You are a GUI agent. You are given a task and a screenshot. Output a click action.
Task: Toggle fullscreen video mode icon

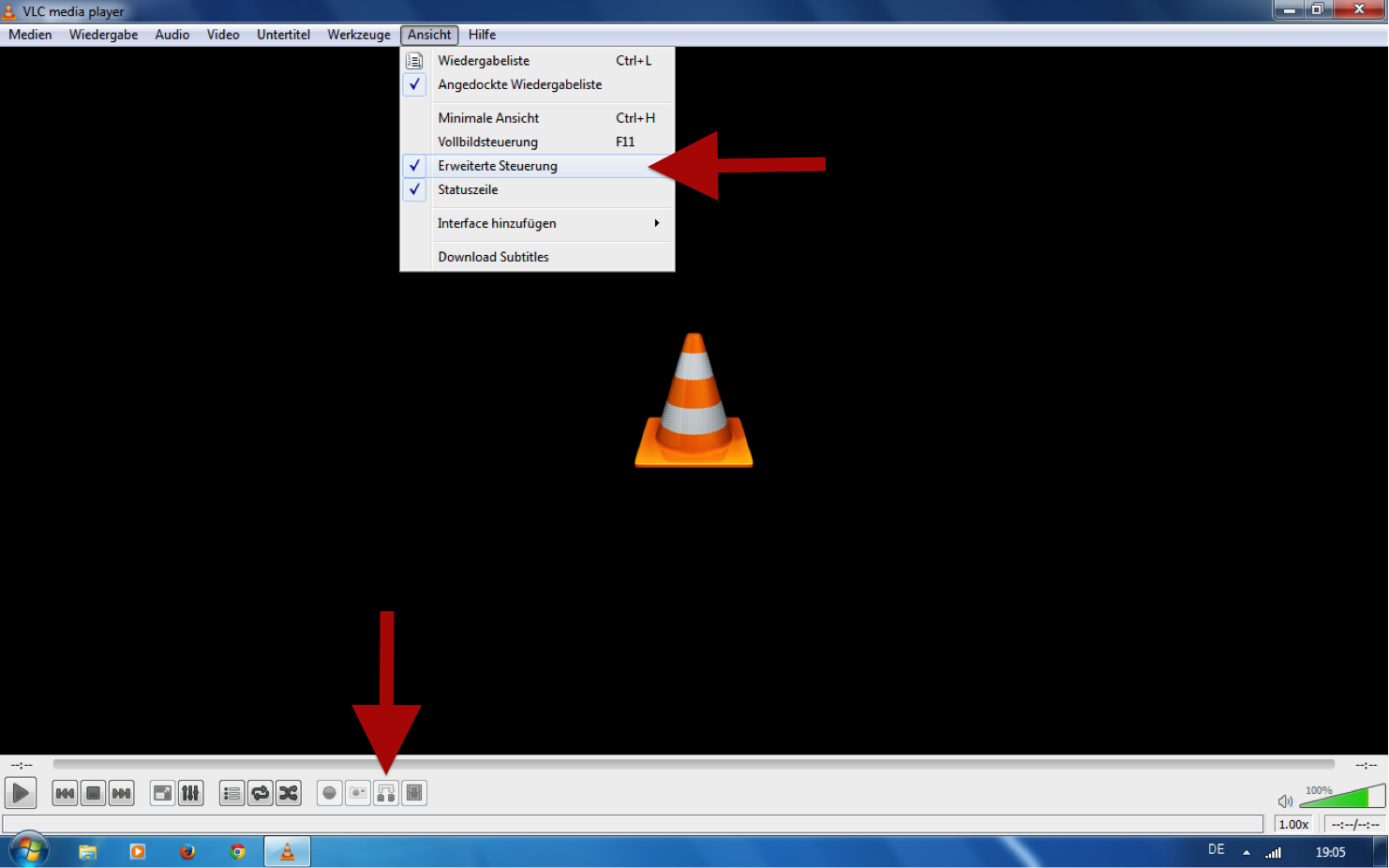click(x=163, y=793)
